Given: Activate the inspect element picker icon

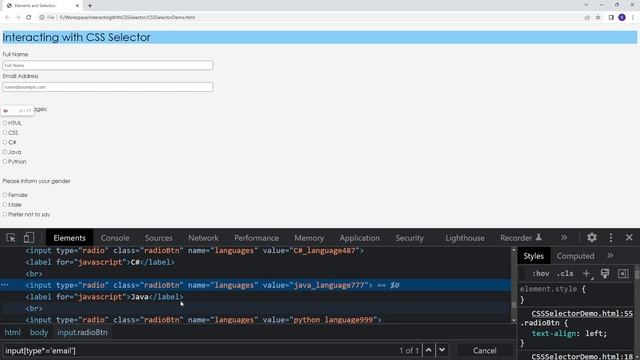Looking at the screenshot, I should click(11, 238).
